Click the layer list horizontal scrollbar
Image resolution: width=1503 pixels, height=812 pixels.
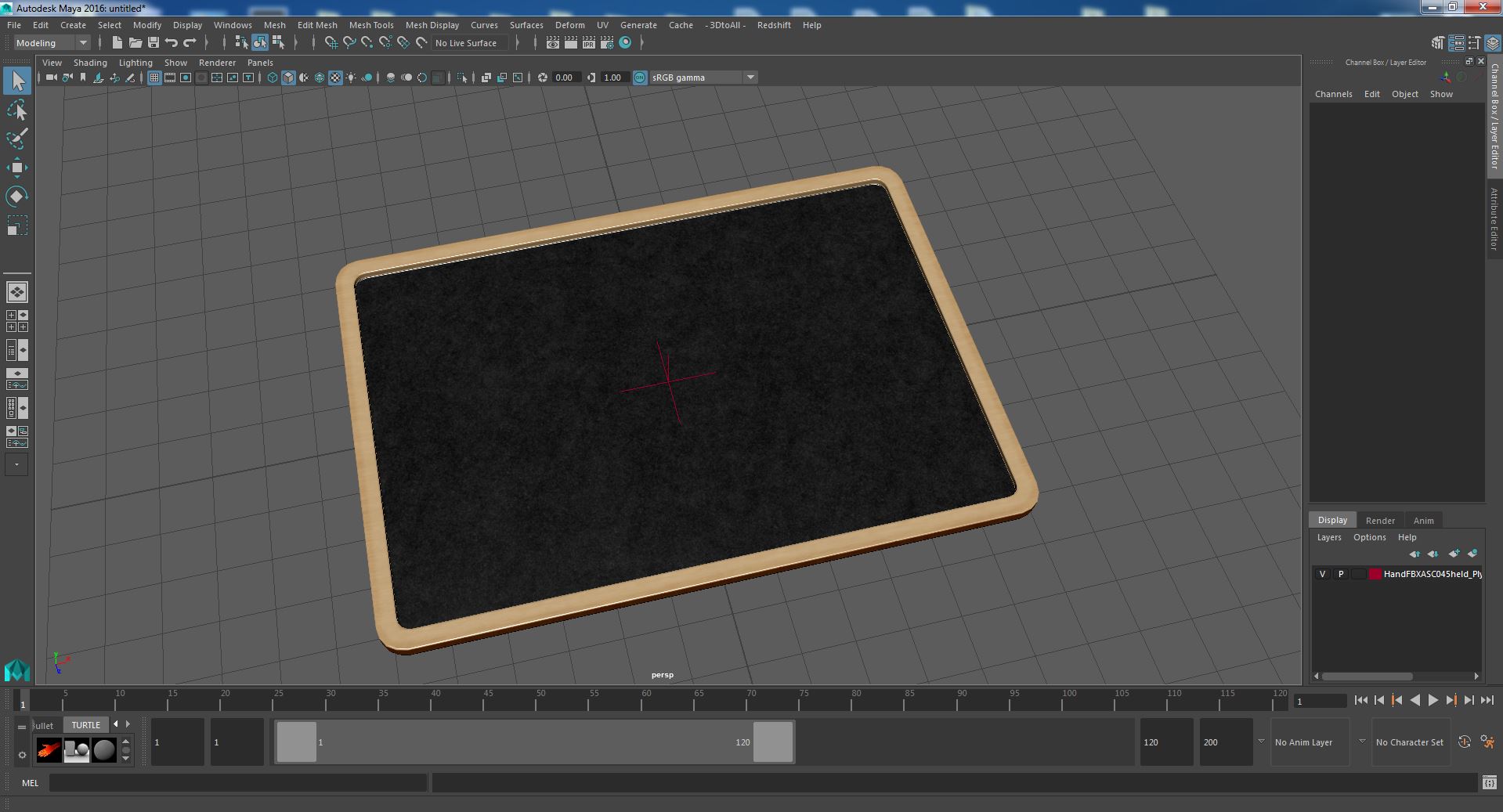pos(1367,676)
